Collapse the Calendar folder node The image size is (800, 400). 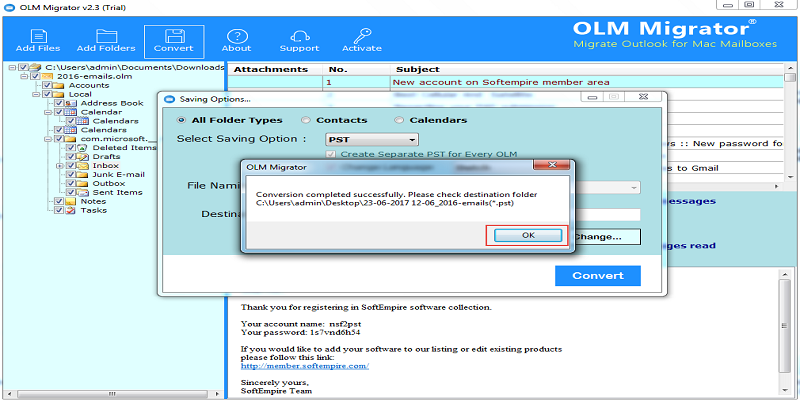coord(48,112)
